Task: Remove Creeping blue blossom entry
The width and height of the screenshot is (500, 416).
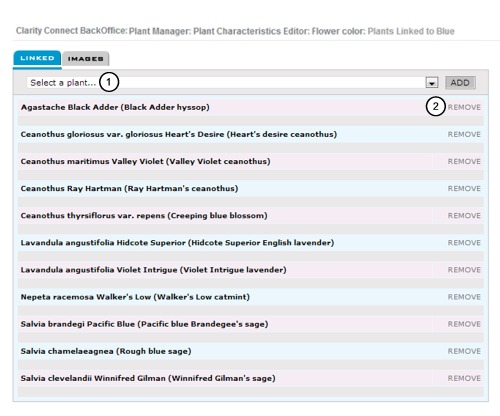Action: (464, 216)
